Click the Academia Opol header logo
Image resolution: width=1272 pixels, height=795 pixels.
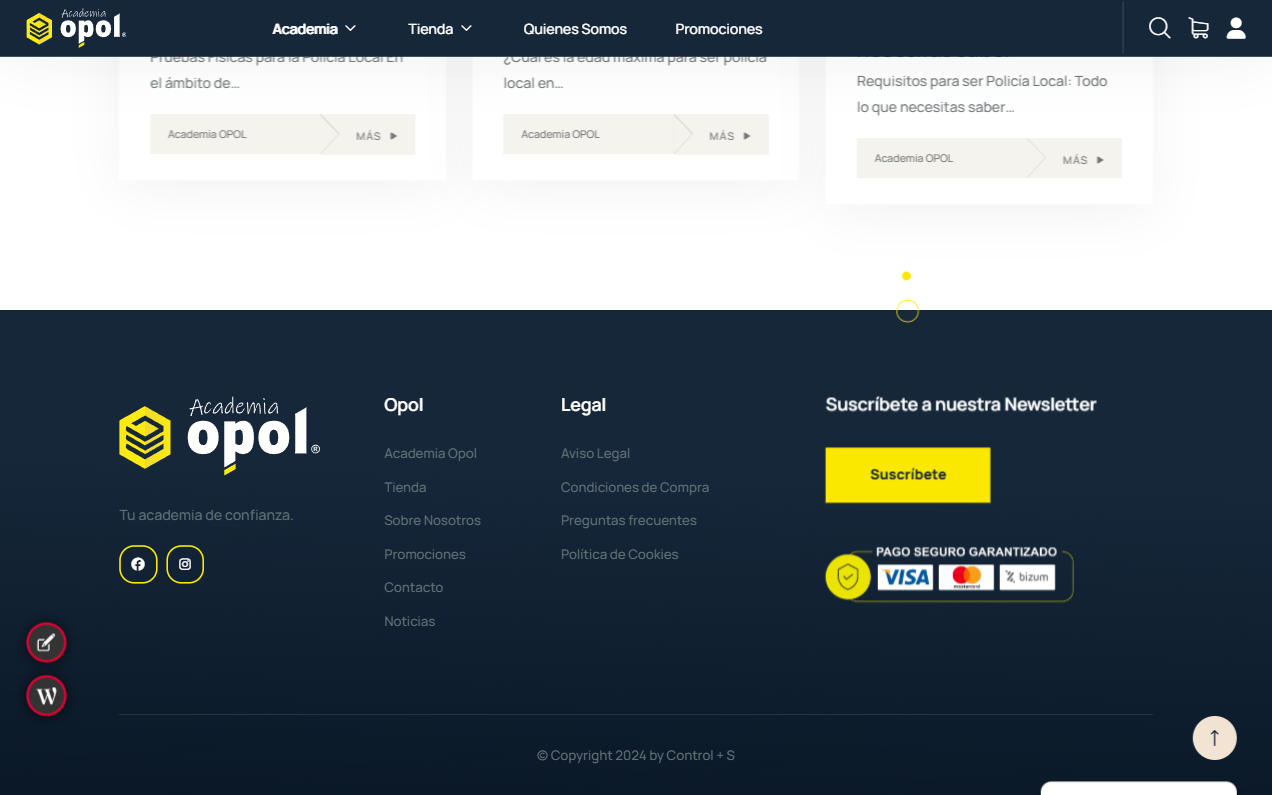[x=76, y=28]
